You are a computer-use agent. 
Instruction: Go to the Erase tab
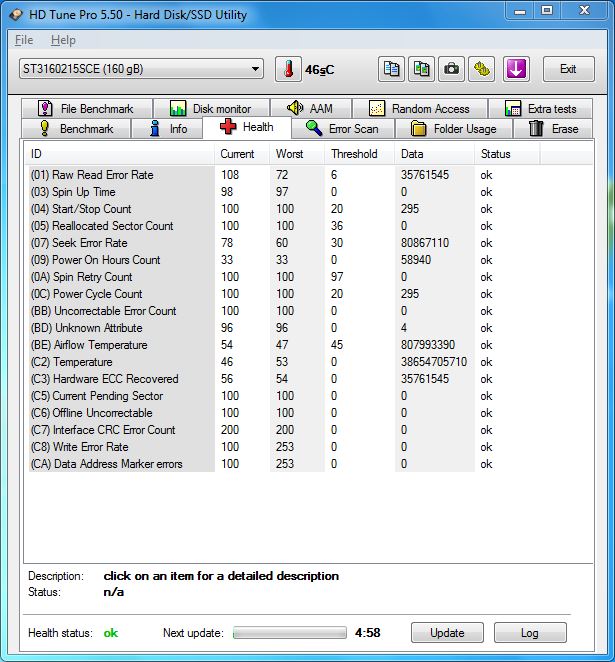tap(553, 128)
